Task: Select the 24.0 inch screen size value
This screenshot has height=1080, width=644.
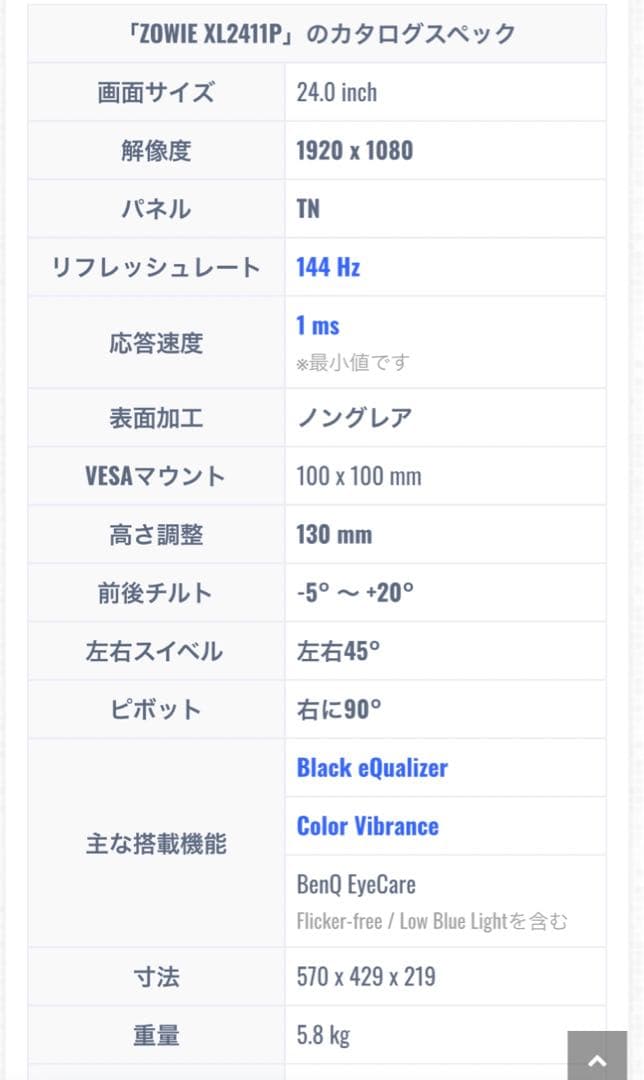Action: click(x=337, y=93)
